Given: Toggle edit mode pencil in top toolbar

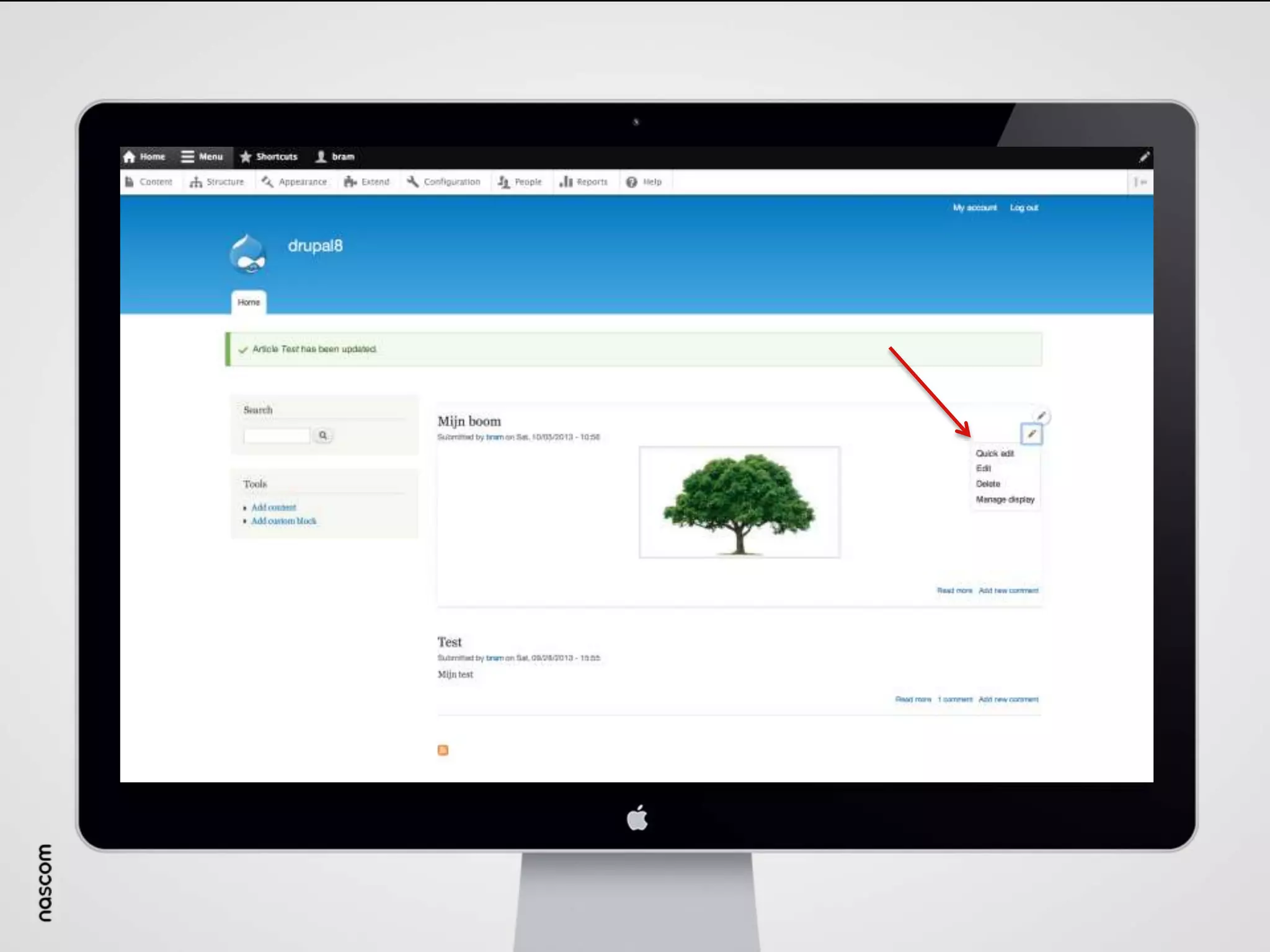Looking at the screenshot, I should point(1143,157).
